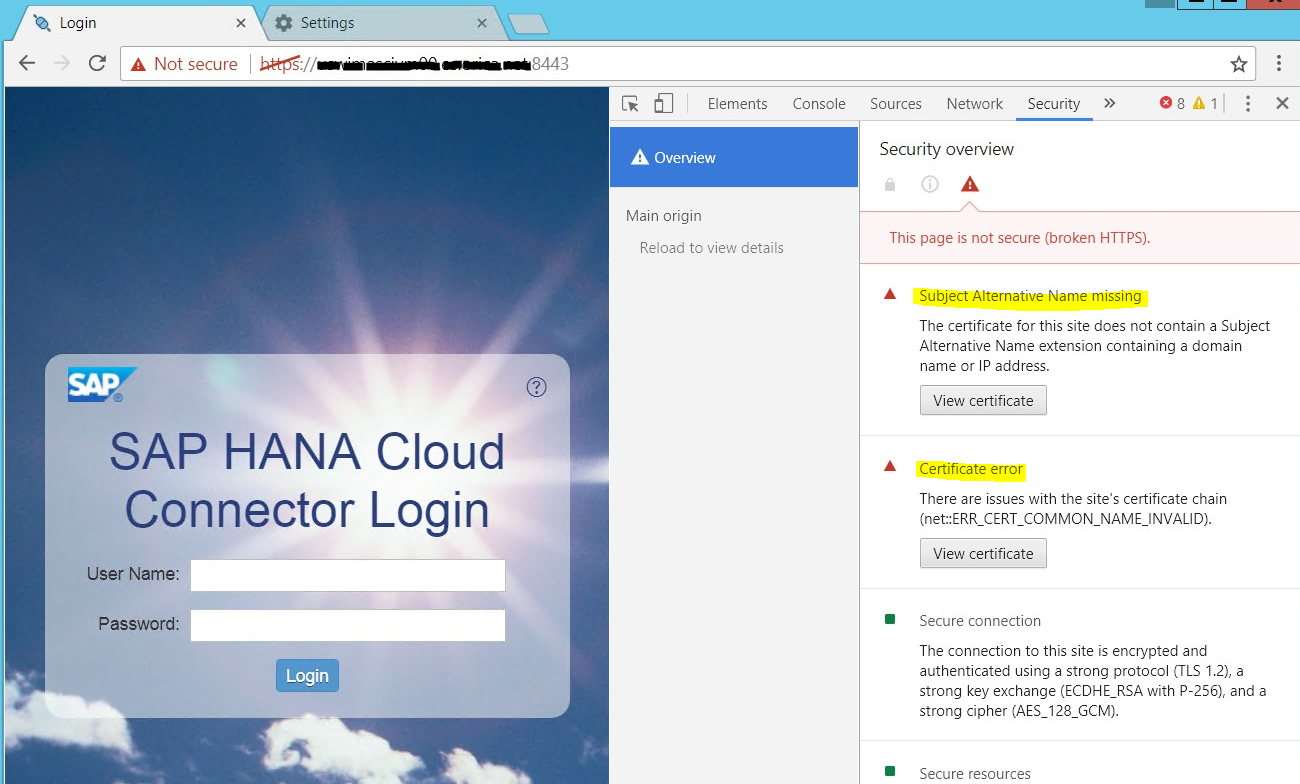Reload the page with refresh icon

pyautogui.click(x=97, y=63)
